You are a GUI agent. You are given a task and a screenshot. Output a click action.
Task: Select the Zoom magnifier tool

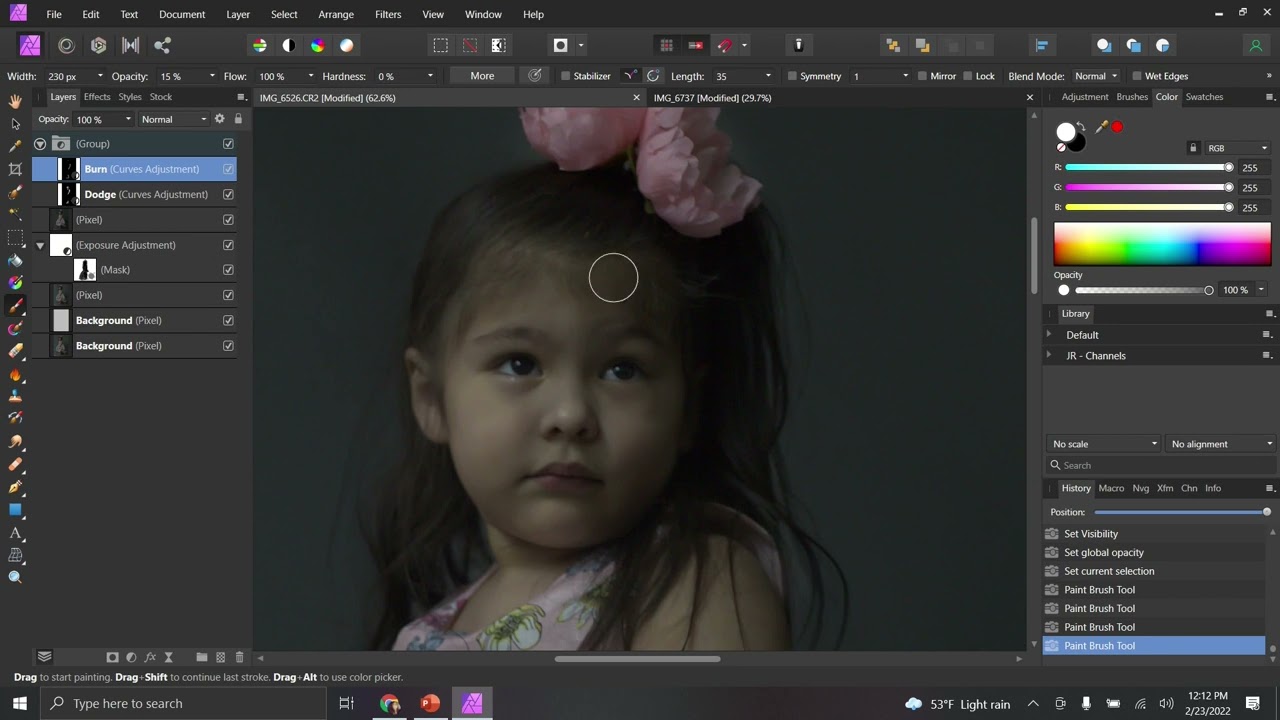[x=15, y=577]
